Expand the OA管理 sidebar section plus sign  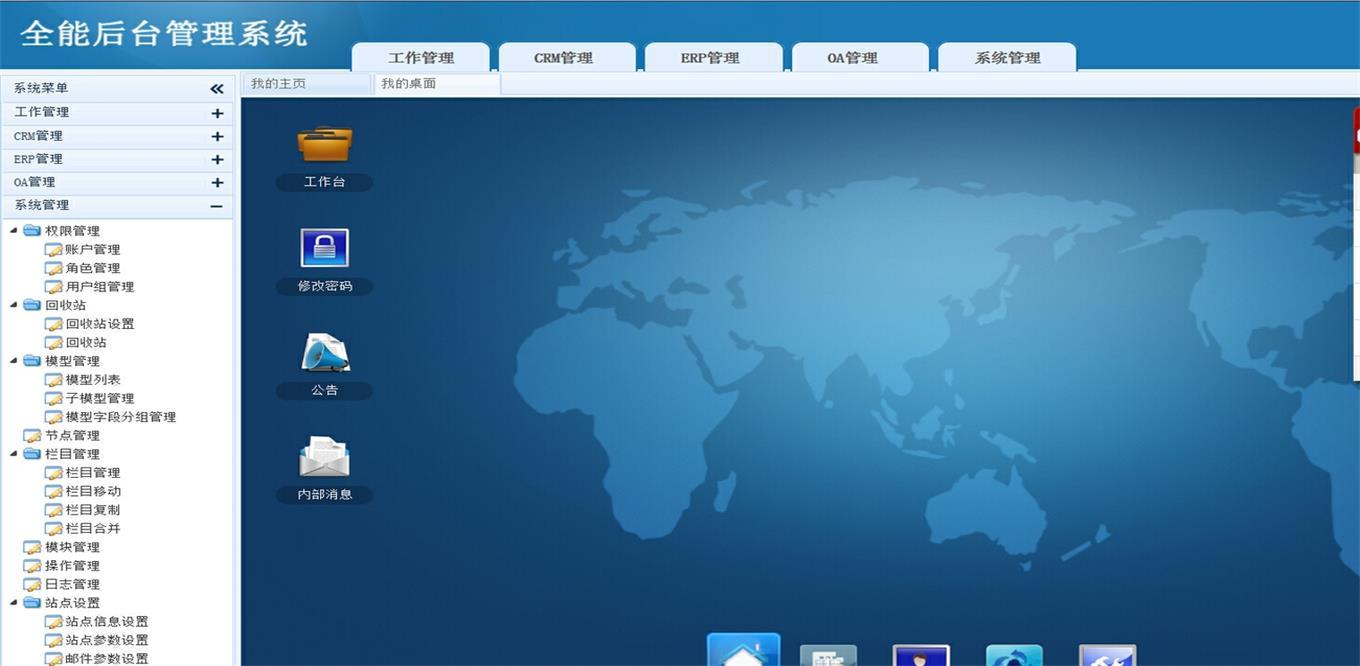pyautogui.click(x=217, y=182)
